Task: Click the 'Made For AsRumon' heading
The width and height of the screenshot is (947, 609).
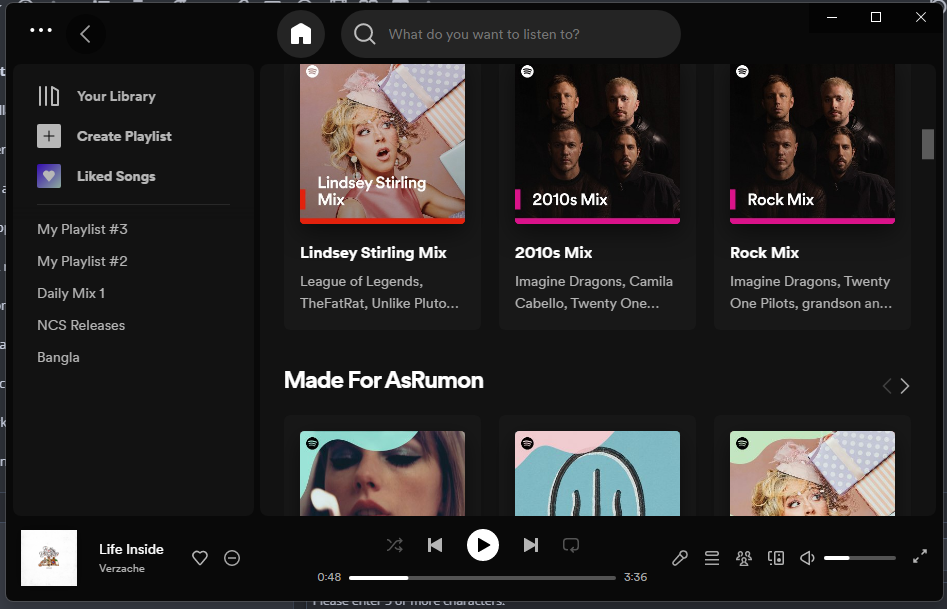Action: (x=384, y=380)
